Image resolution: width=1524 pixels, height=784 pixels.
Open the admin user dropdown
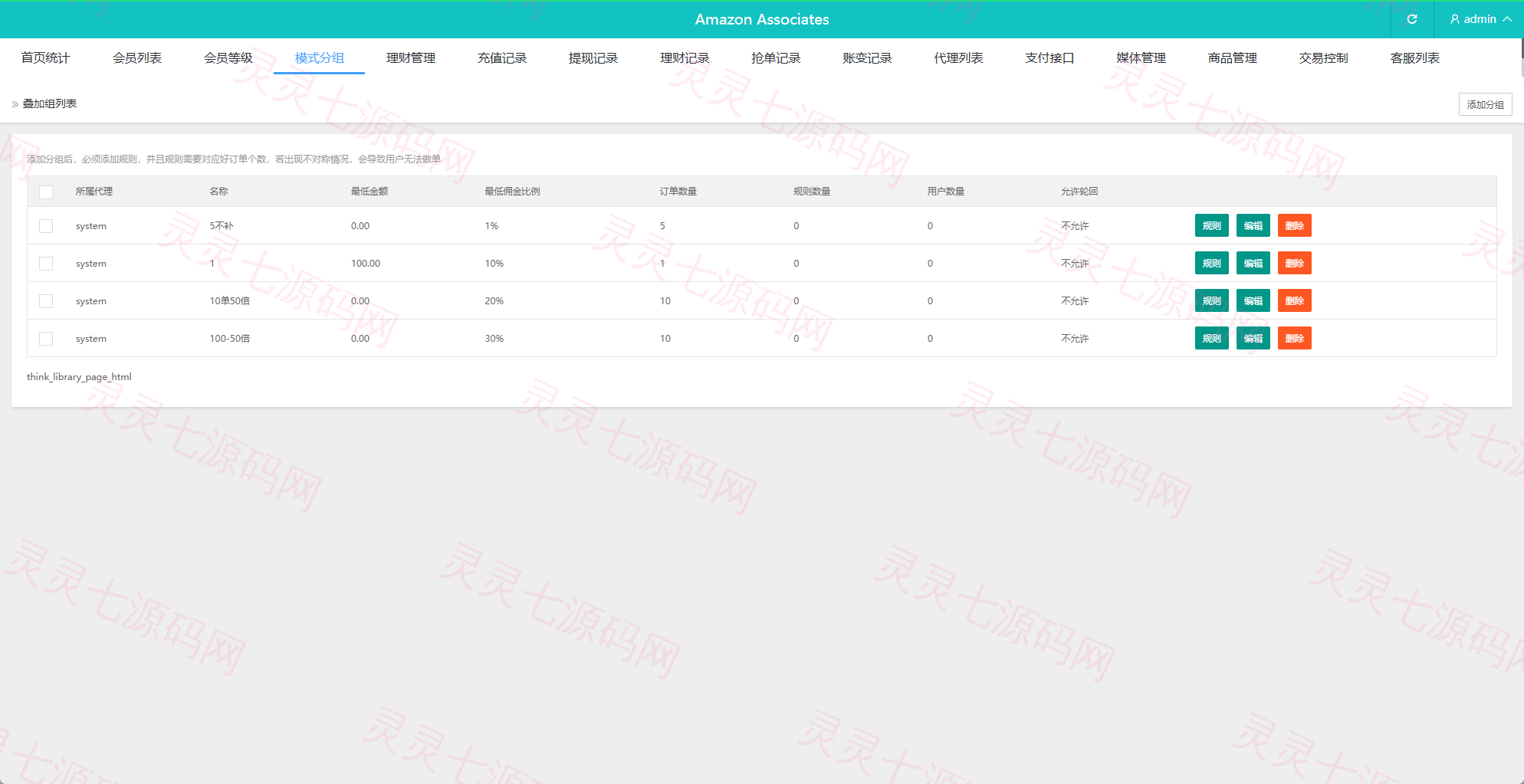(1480, 19)
